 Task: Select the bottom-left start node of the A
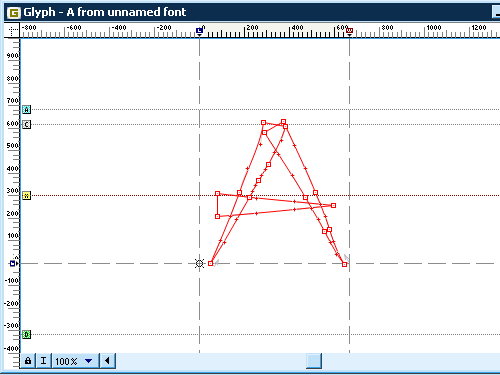point(210,263)
